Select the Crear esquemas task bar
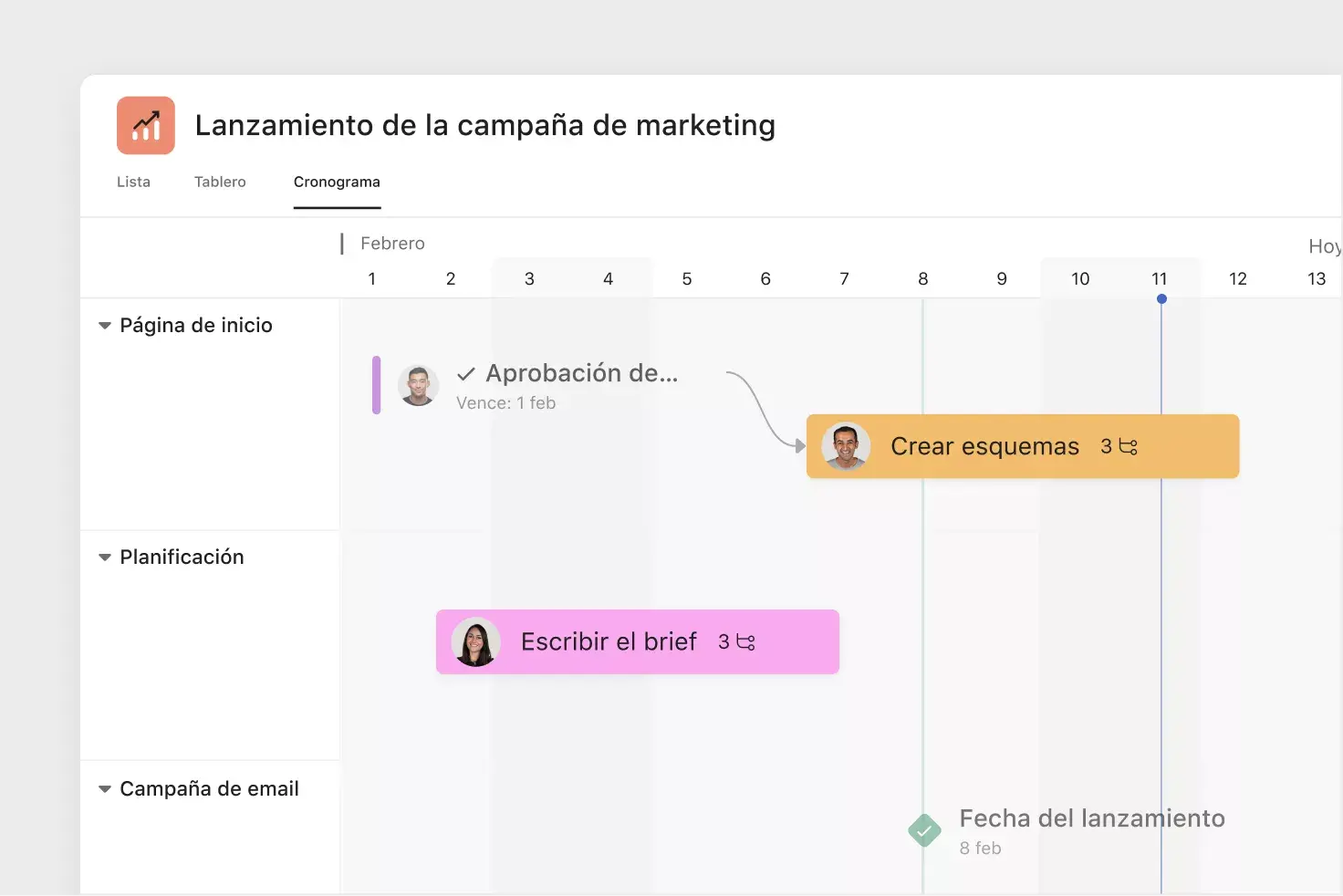The image size is (1343, 896). (x=985, y=446)
